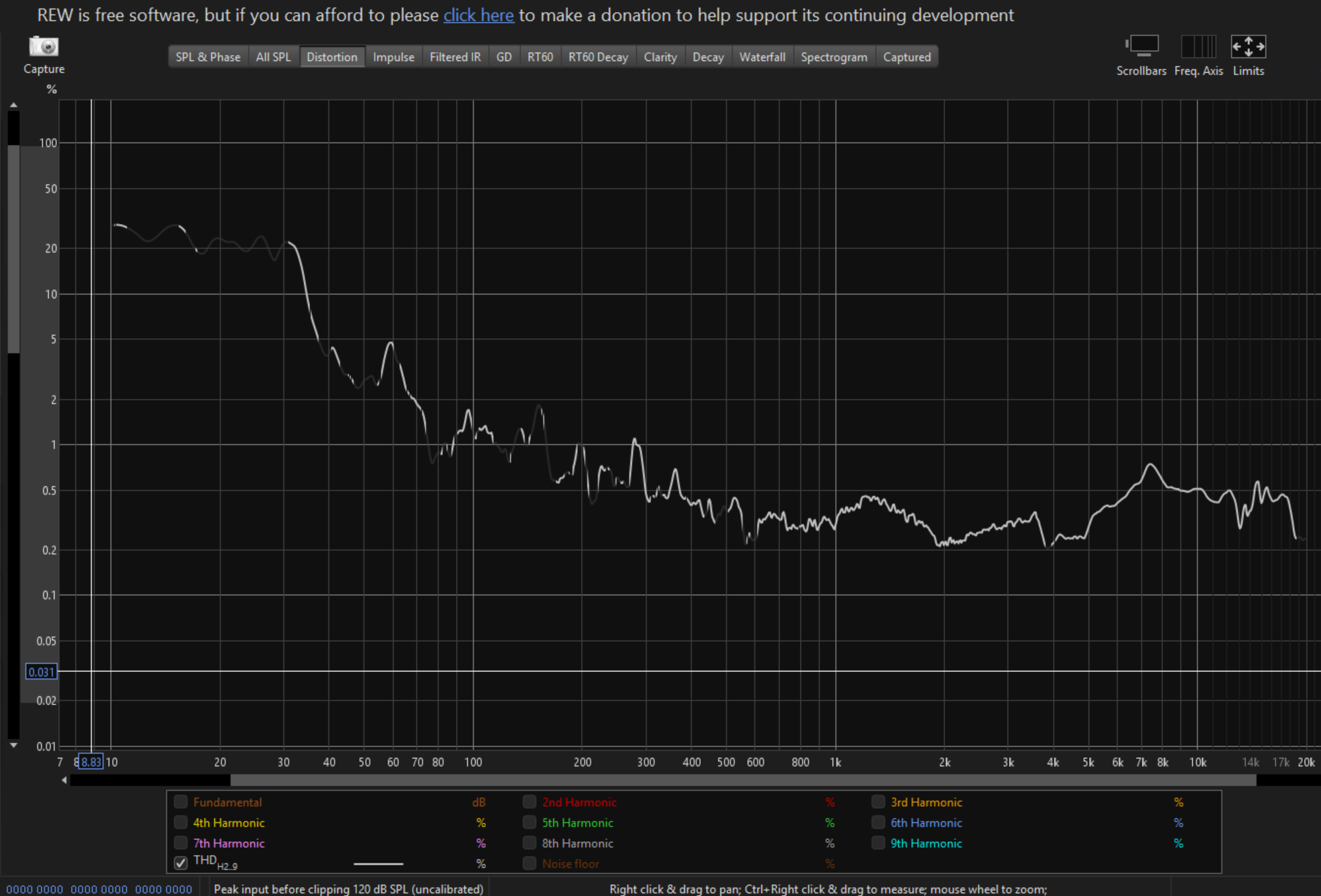The image size is (1321, 896).
Task: Click the 3rd Harmonic % unit label
Action: [1178, 802]
